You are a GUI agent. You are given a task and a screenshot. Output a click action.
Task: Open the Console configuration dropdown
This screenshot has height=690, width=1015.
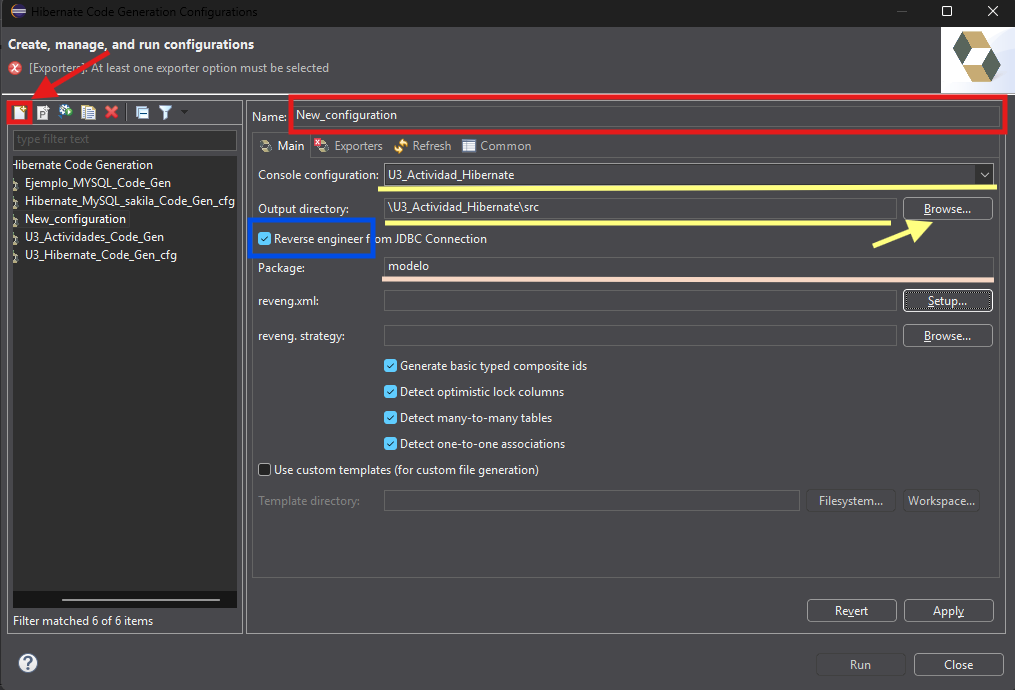[x=984, y=175]
